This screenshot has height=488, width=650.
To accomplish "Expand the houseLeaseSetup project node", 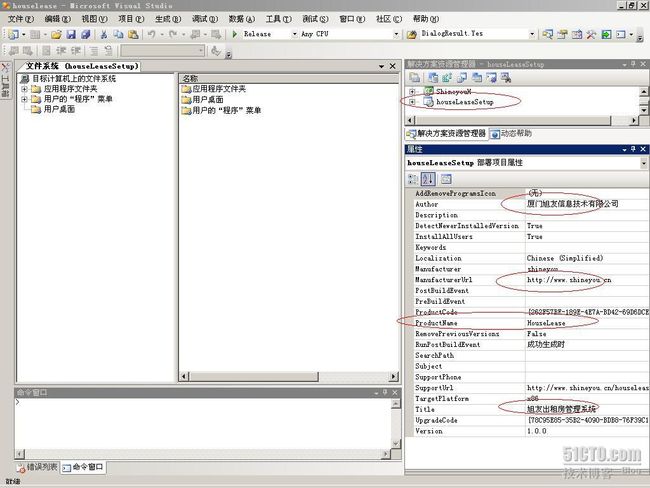I will 412,102.
